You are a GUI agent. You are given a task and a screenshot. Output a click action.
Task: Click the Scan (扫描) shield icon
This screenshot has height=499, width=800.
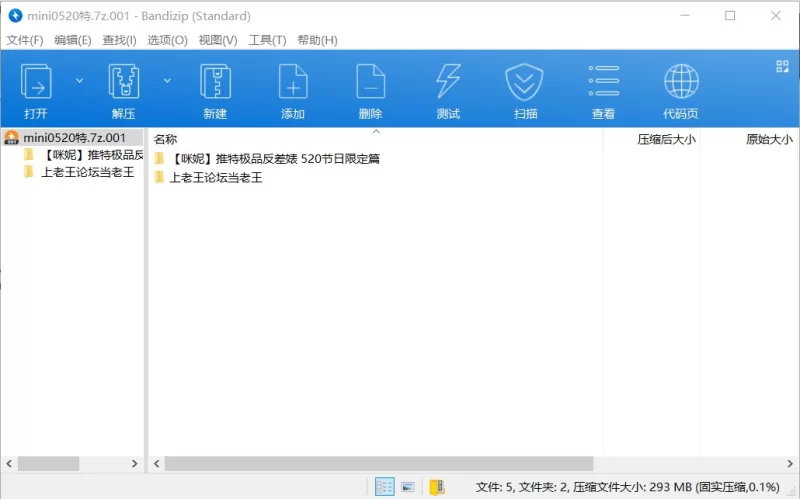[x=524, y=82]
